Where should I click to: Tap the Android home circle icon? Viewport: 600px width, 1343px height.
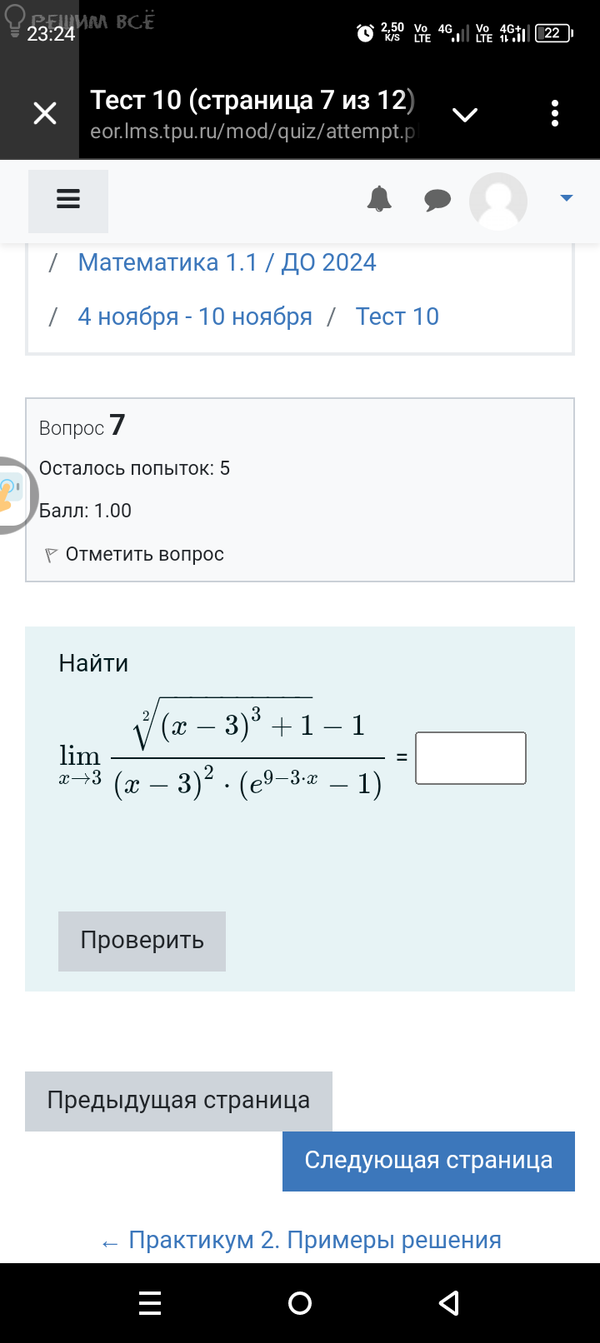(x=300, y=1302)
